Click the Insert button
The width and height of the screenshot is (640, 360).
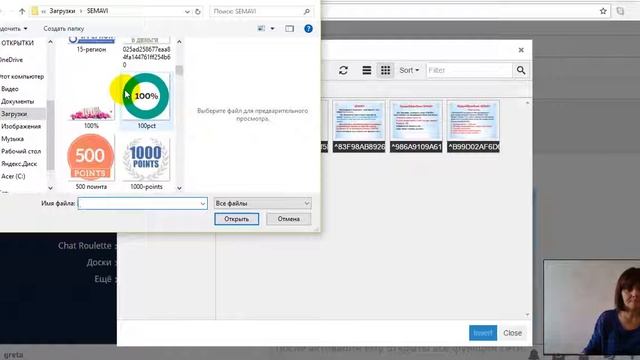point(483,333)
